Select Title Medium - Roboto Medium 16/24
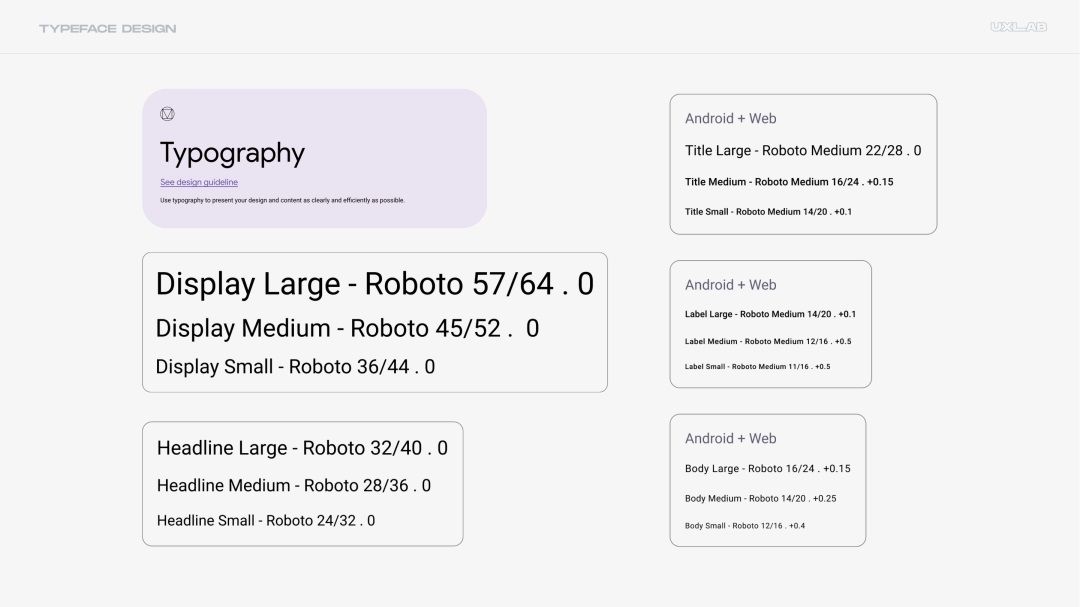 (x=789, y=182)
